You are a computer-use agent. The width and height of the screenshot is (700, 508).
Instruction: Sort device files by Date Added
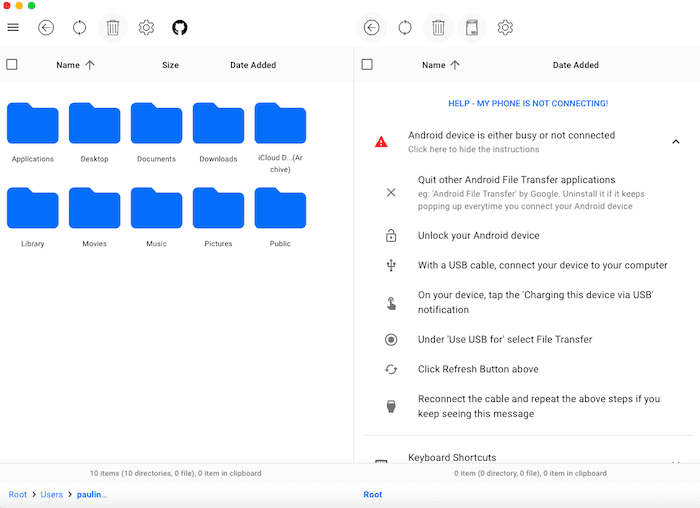[x=576, y=65]
